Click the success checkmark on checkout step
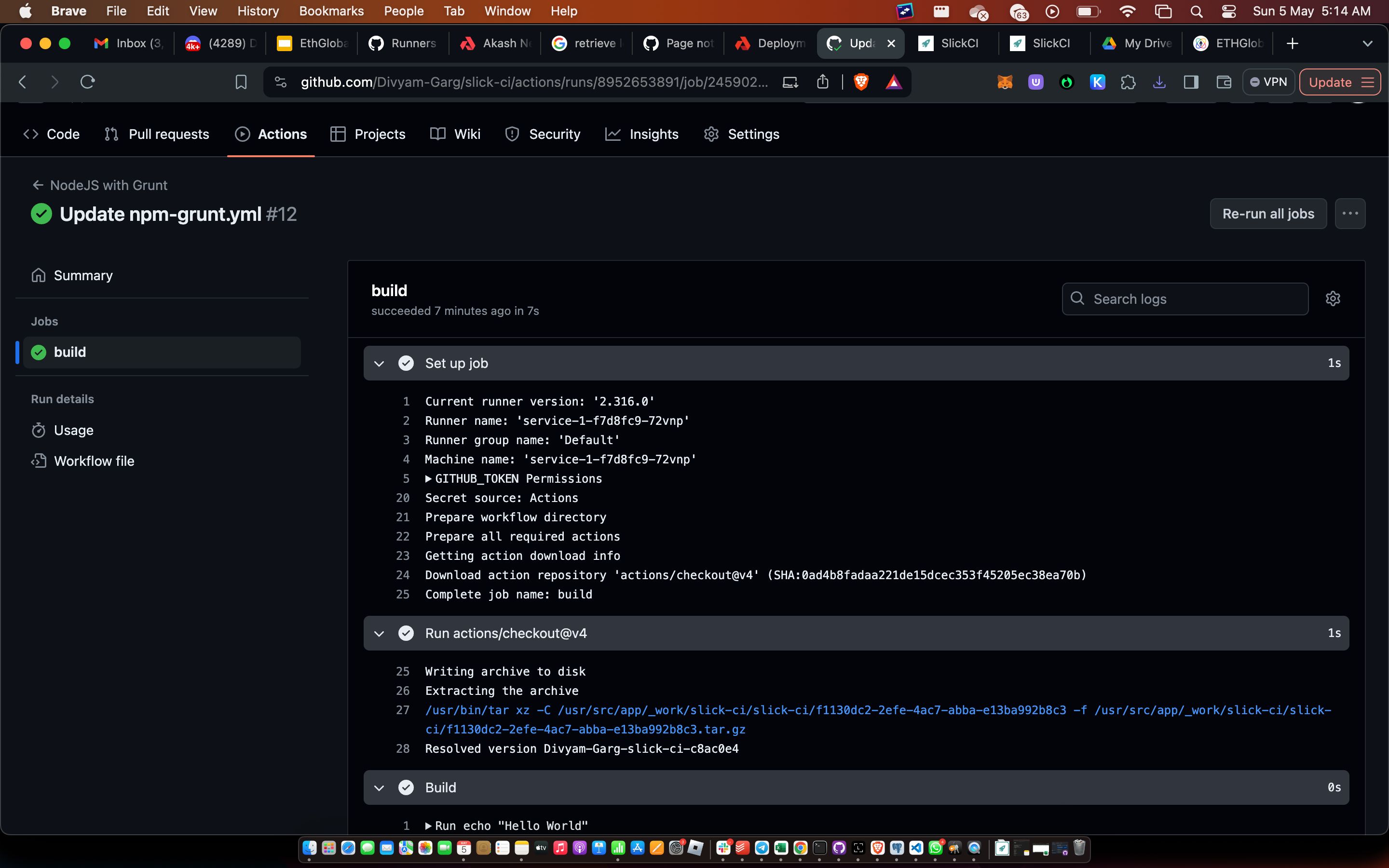Image resolution: width=1389 pixels, height=868 pixels. [406, 633]
